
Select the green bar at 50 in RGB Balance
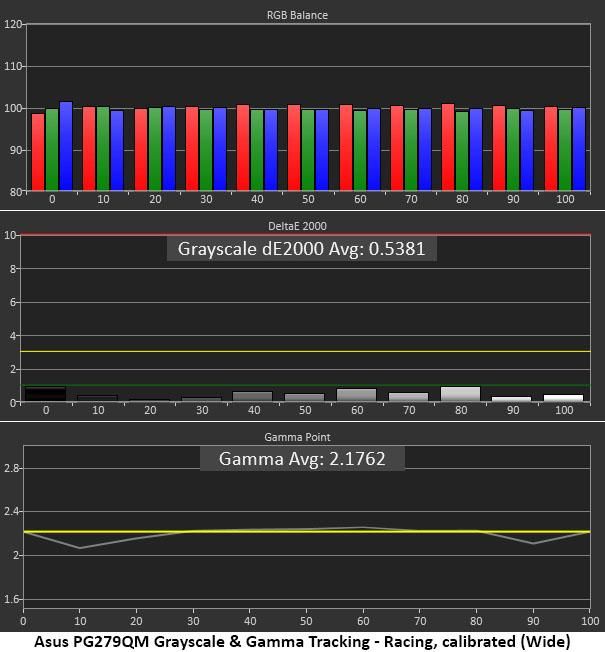[x=308, y=150]
